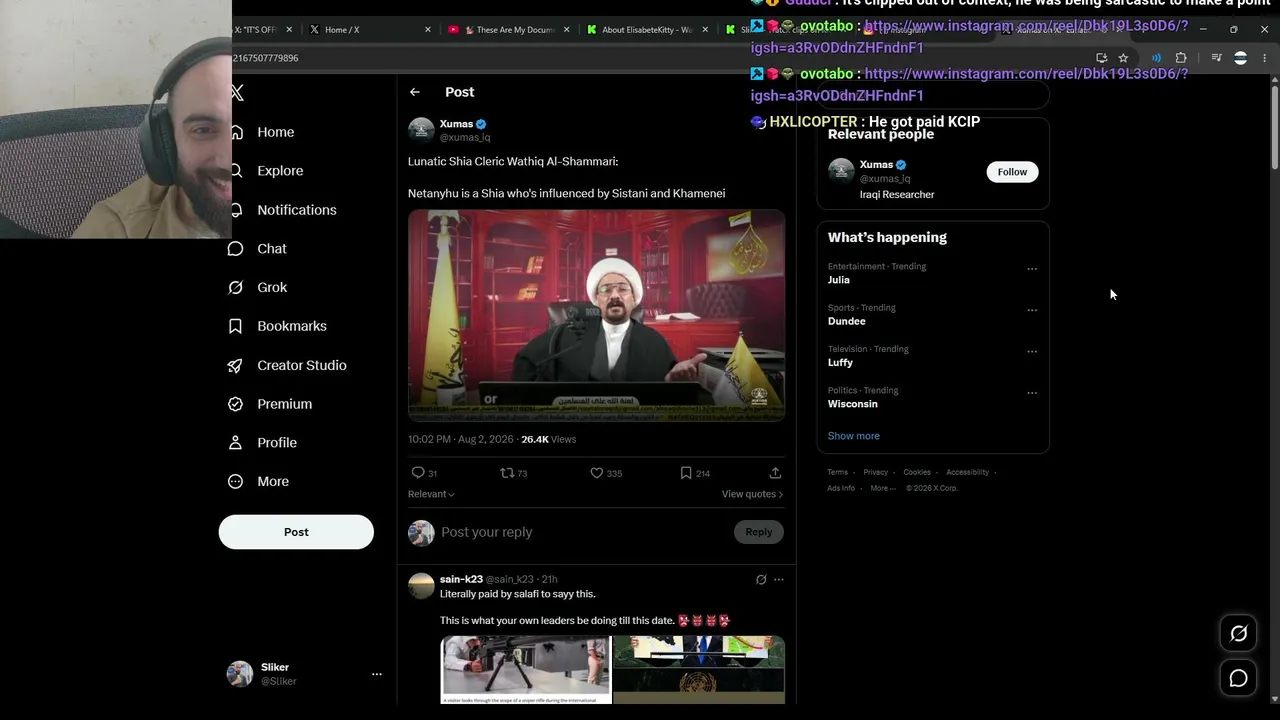Open account options dots beside Sliker
The width and height of the screenshot is (1280, 720).
(x=377, y=674)
